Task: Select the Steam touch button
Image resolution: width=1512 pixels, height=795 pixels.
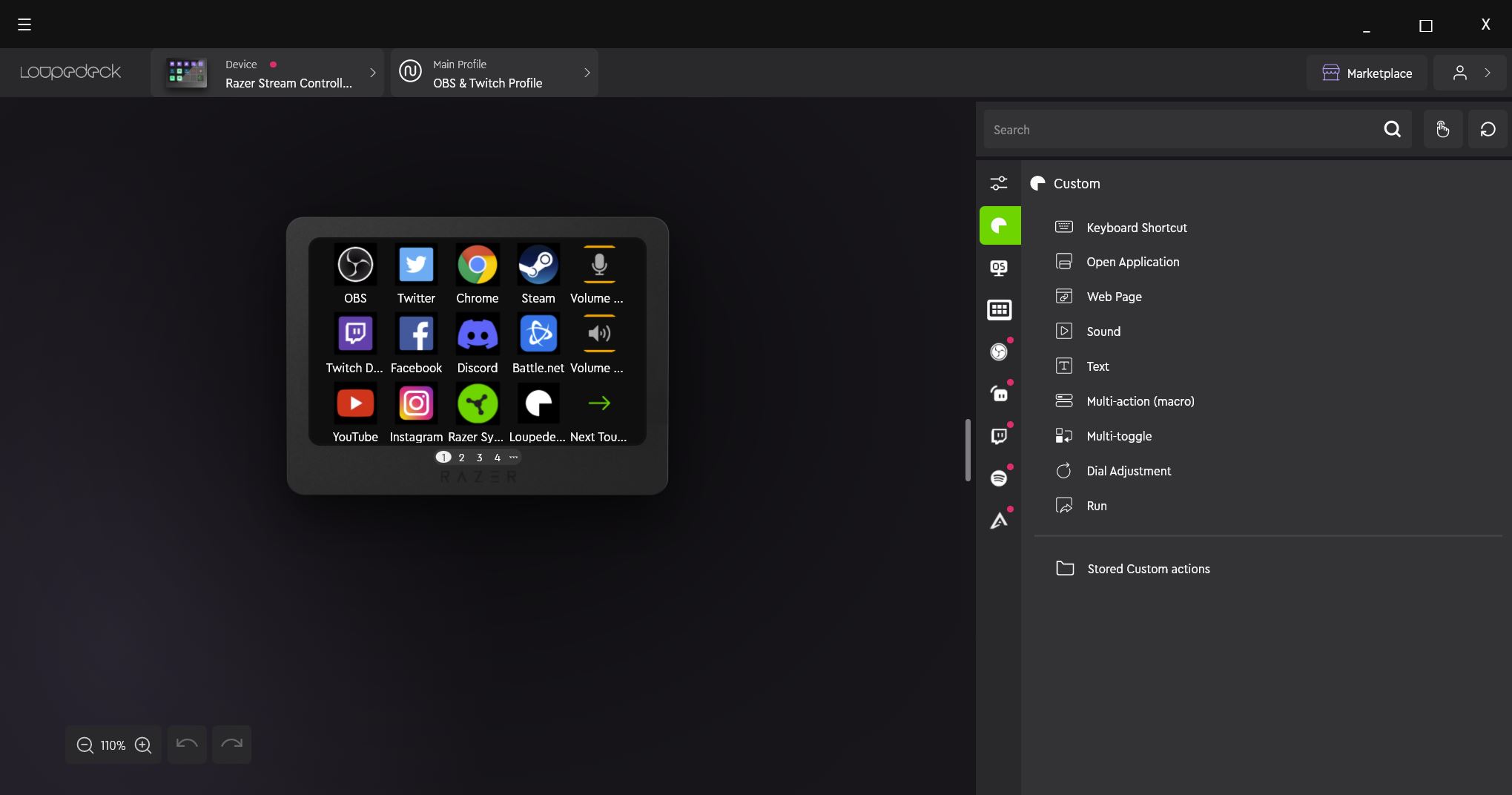Action: tap(538, 265)
